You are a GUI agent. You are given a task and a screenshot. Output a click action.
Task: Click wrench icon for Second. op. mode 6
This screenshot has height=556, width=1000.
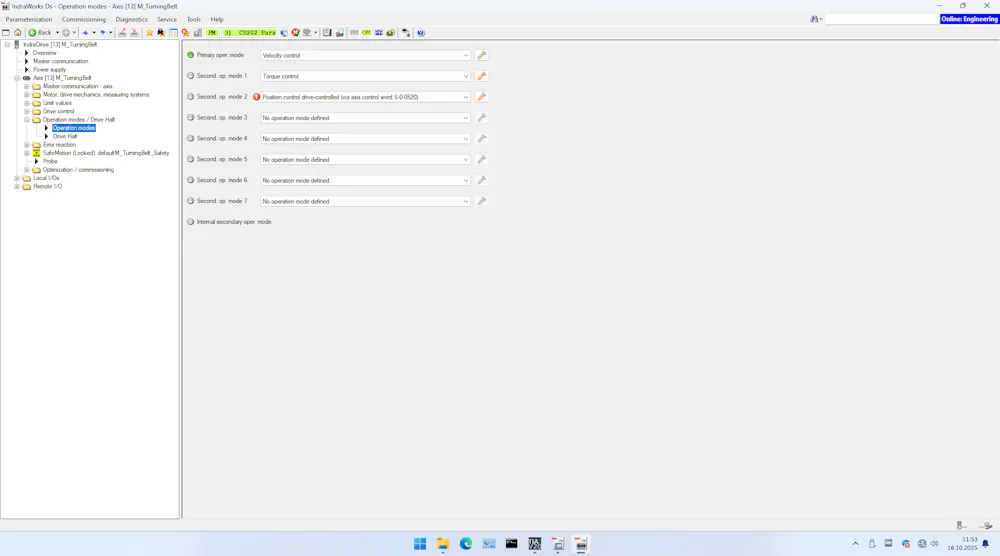pos(482,180)
